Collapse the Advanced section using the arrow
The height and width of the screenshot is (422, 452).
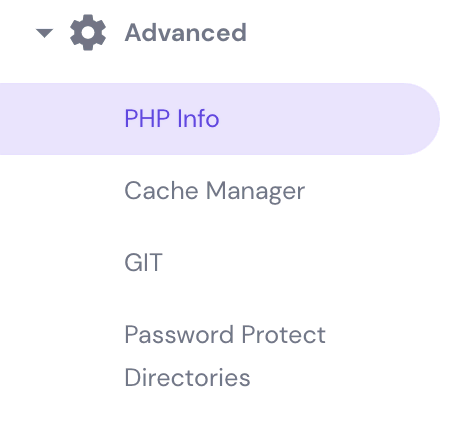pyautogui.click(x=45, y=33)
